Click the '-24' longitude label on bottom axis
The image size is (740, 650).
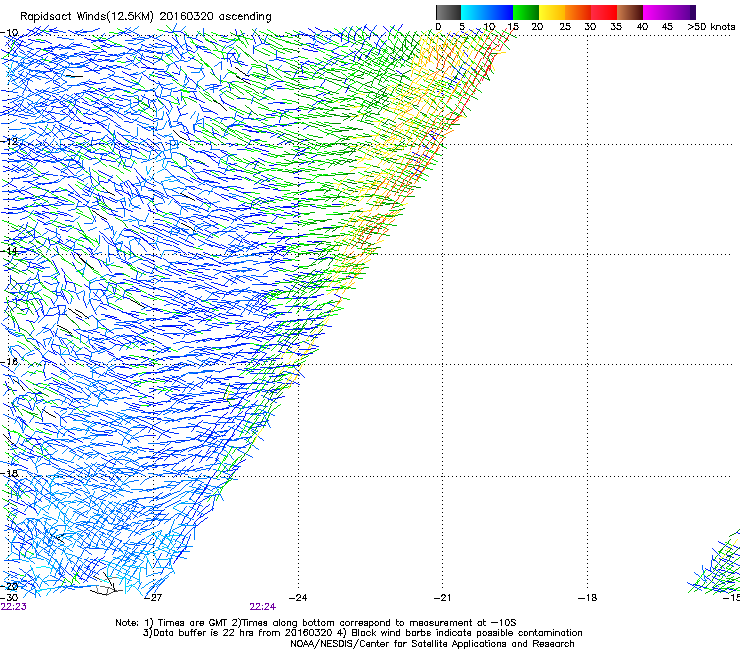pos(298,598)
